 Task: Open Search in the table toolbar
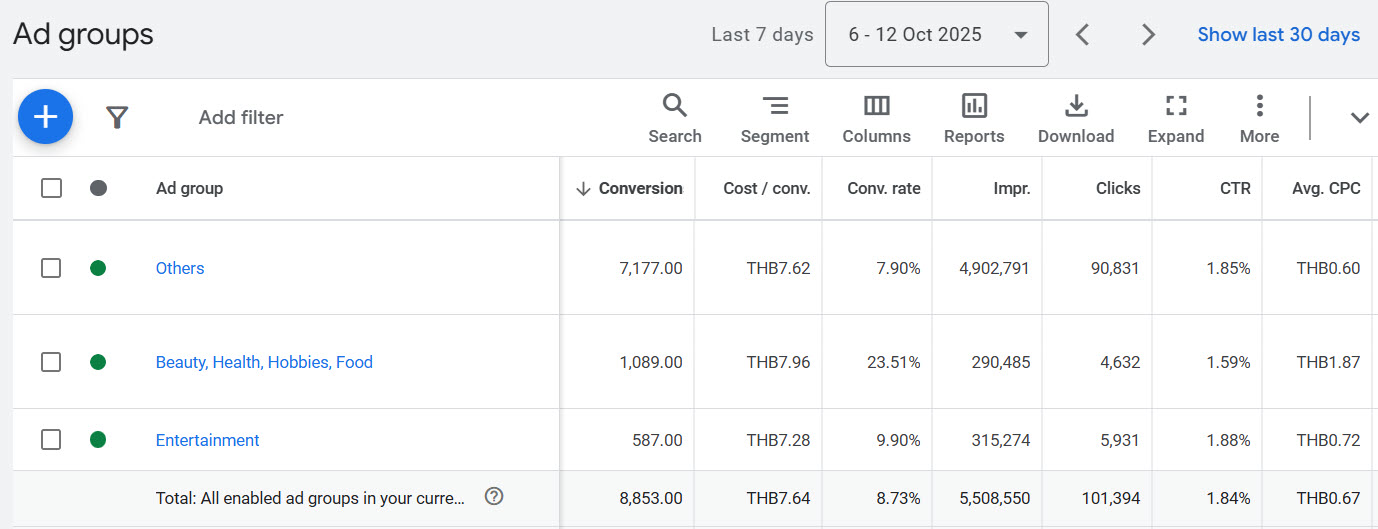675,119
